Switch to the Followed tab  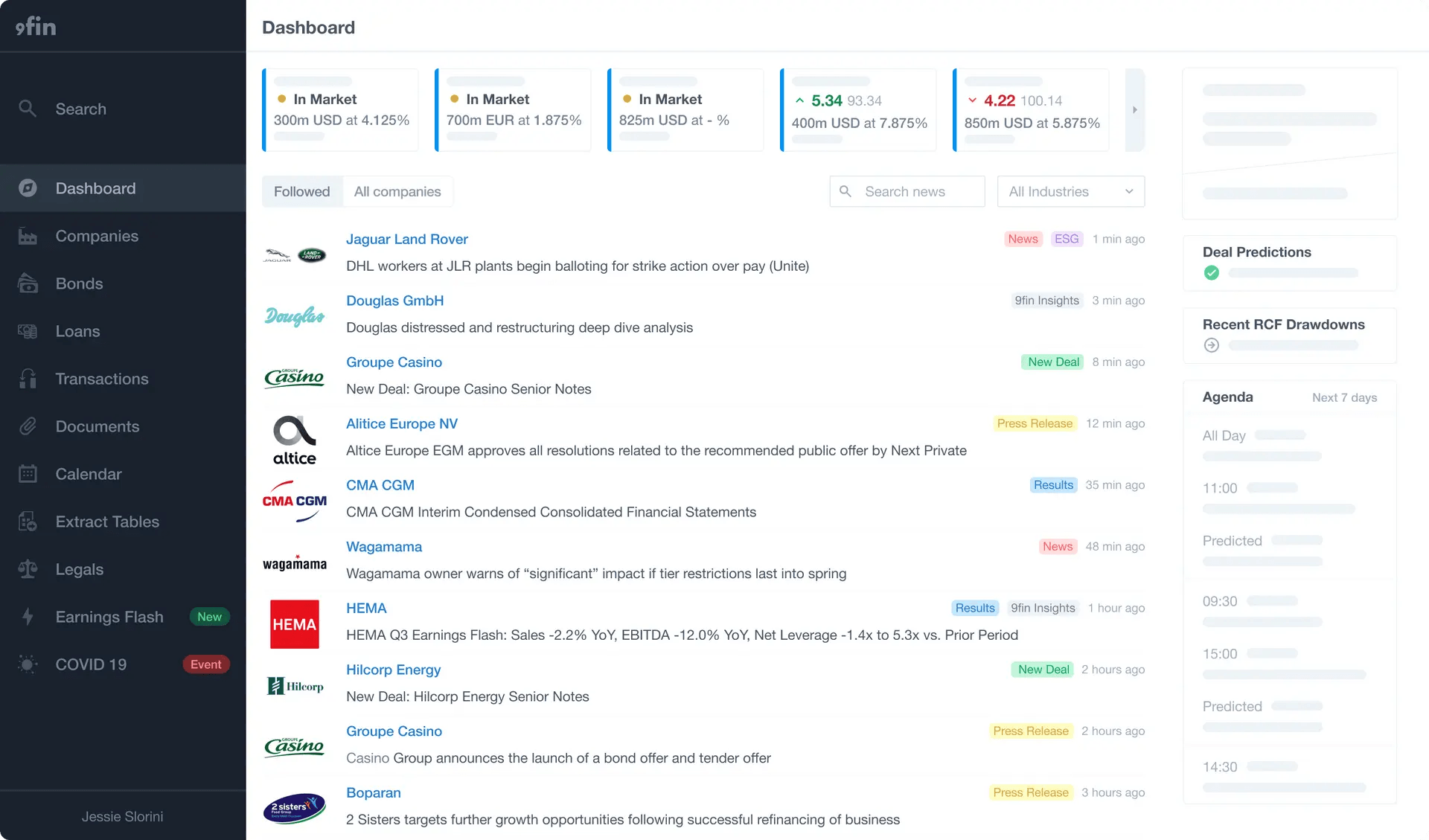pyautogui.click(x=302, y=191)
